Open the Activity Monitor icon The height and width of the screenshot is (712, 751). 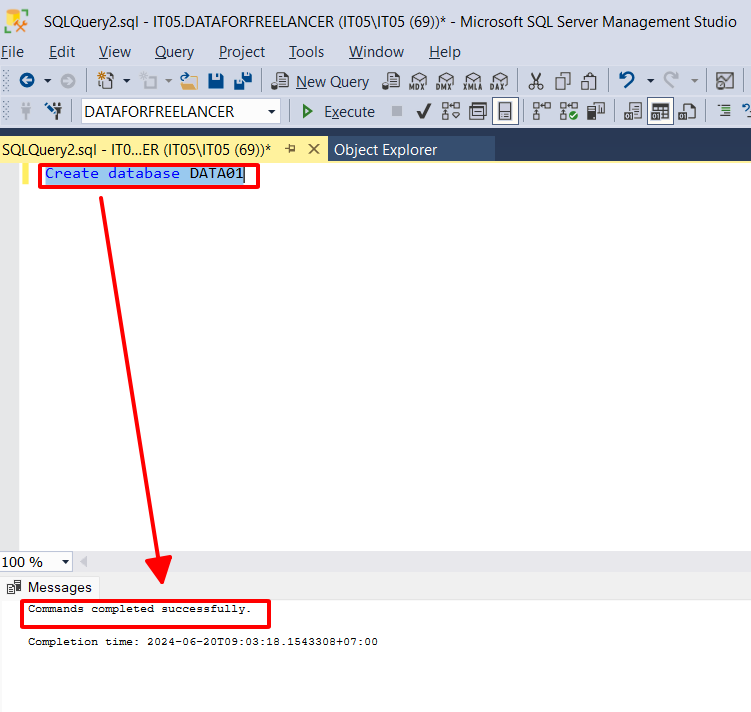pos(725,81)
